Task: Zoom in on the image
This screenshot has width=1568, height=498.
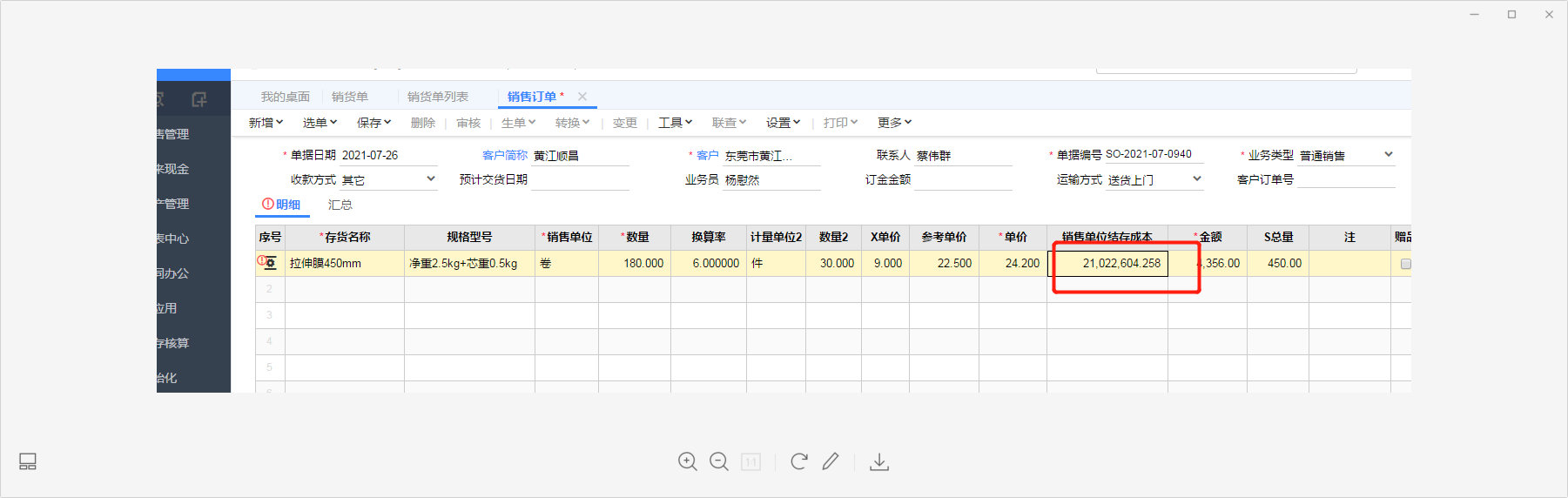Action: coord(687,461)
